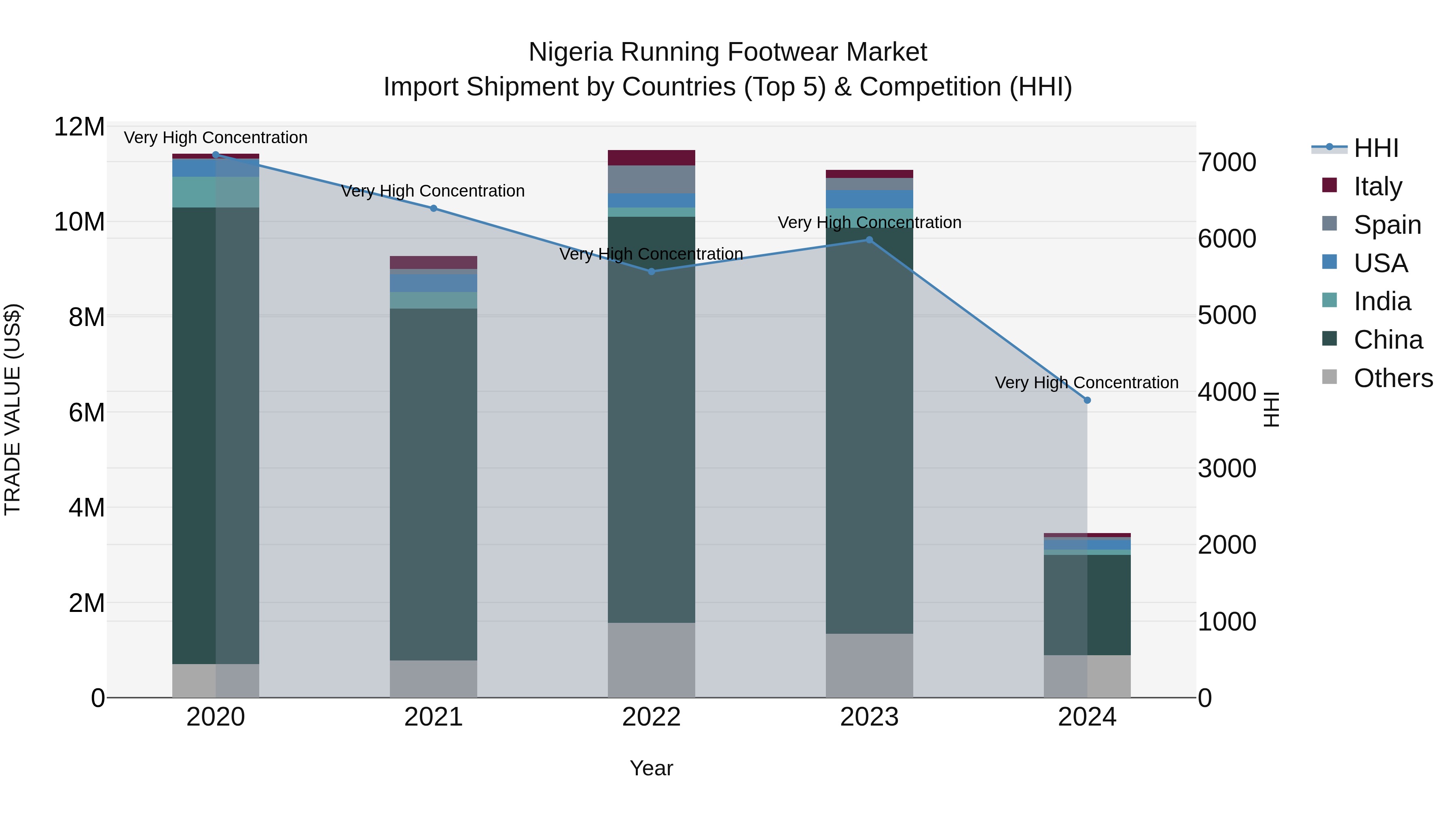
Task: Click the Others gray legend swatch
Action: pyautogui.click(x=1329, y=377)
